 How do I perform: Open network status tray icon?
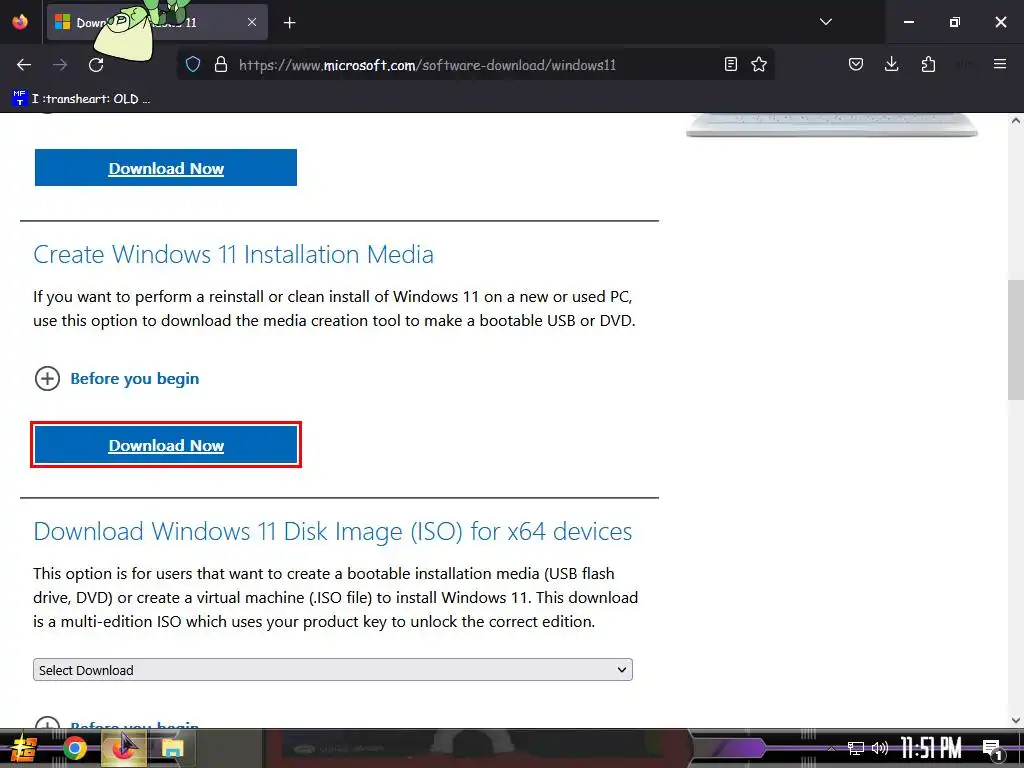(856, 748)
